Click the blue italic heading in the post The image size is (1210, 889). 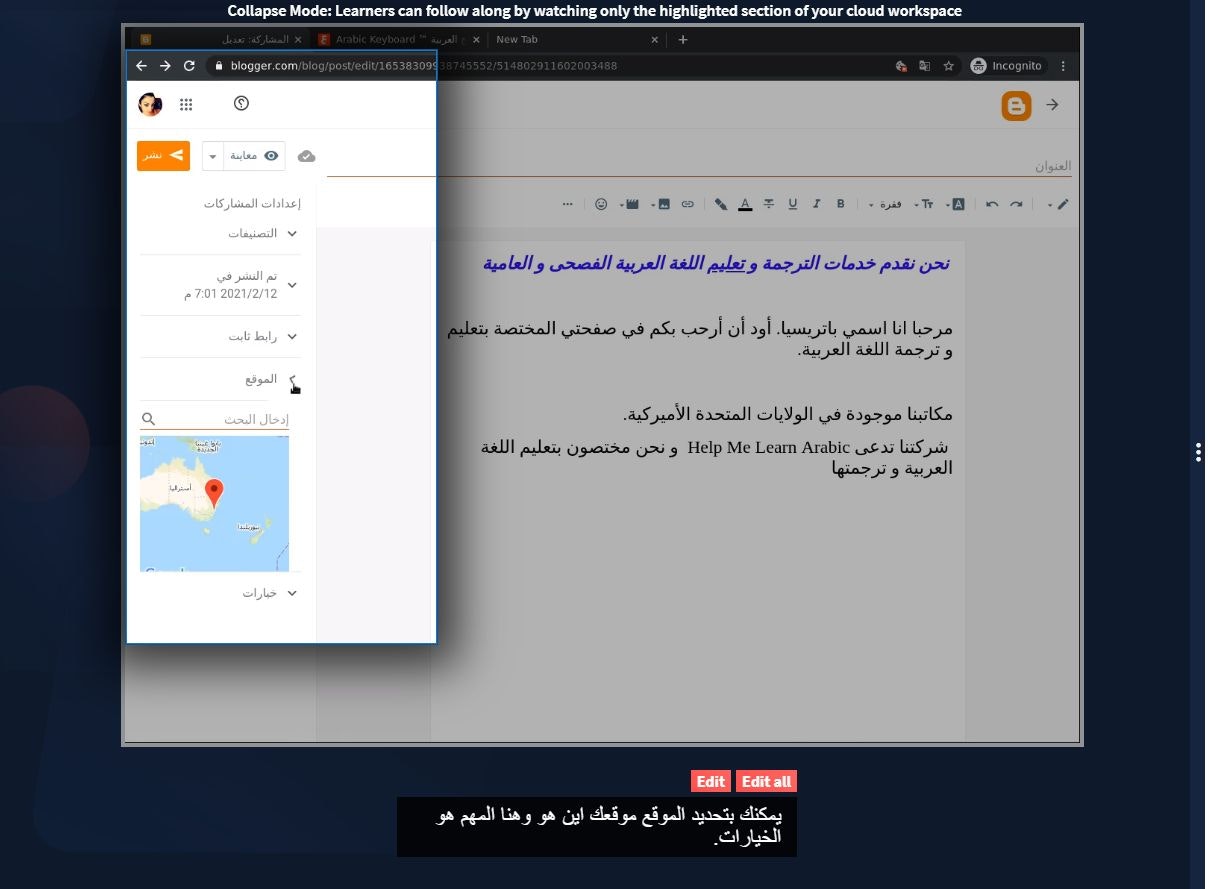[x=716, y=264]
